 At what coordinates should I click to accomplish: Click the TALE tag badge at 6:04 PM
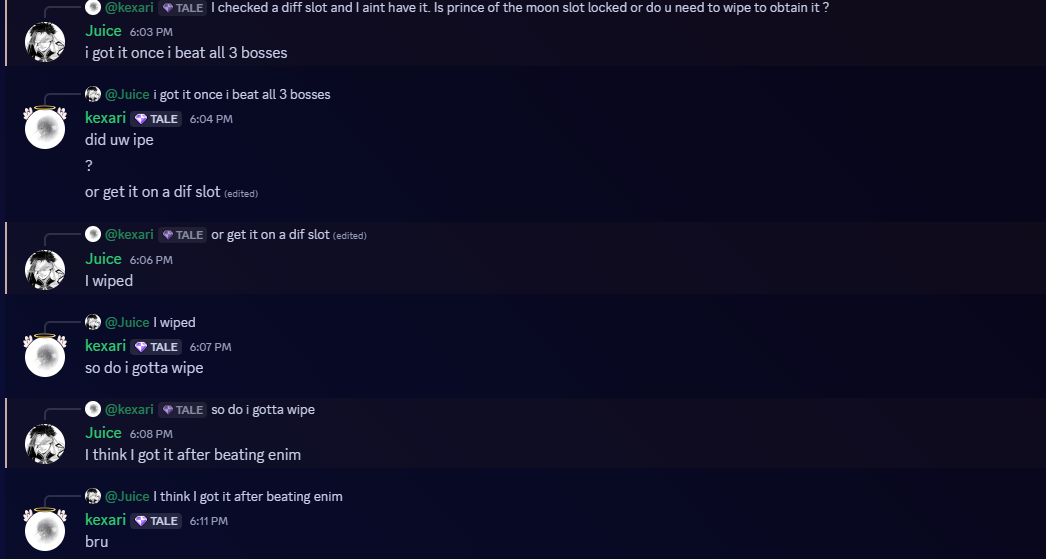tap(157, 119)
